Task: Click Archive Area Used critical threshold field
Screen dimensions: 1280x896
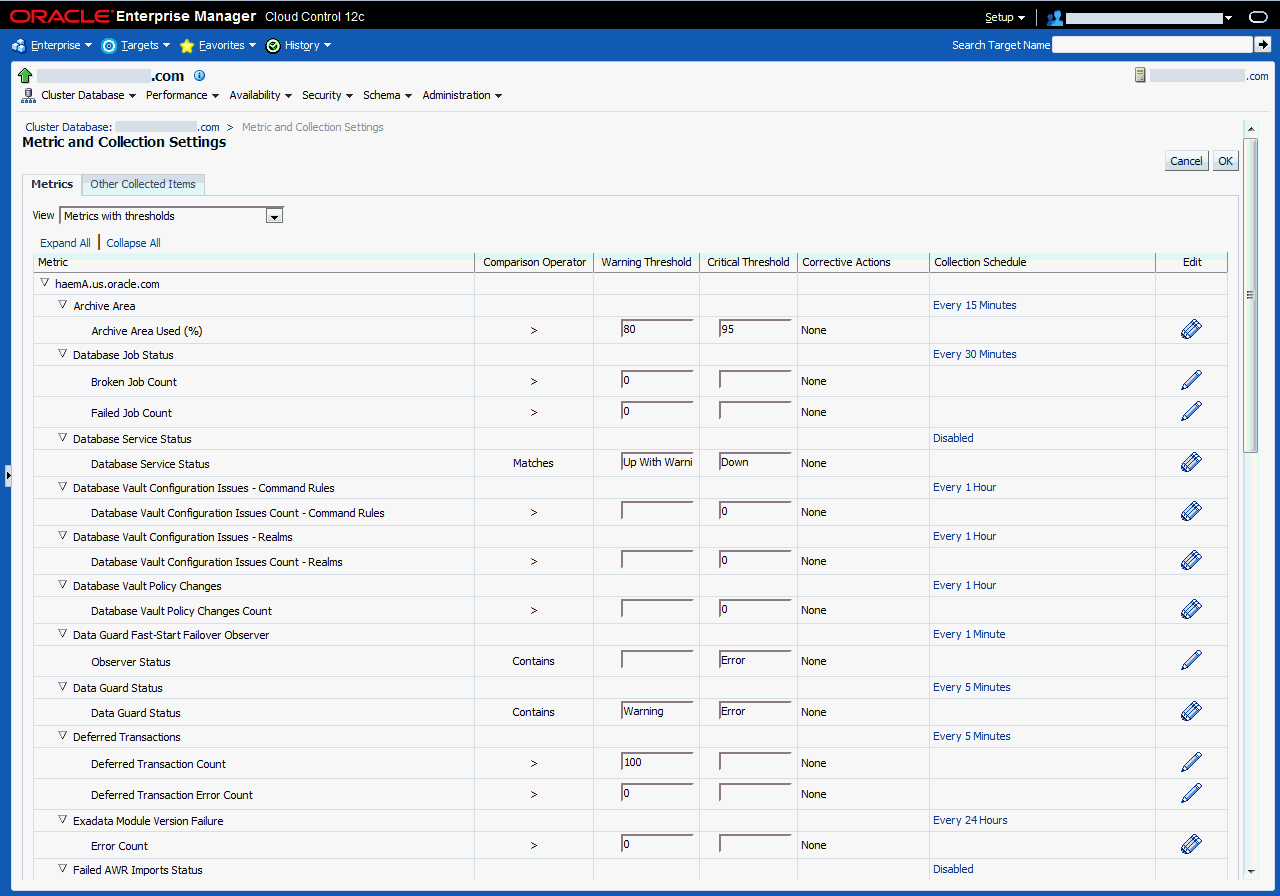Action: point(755,329)
